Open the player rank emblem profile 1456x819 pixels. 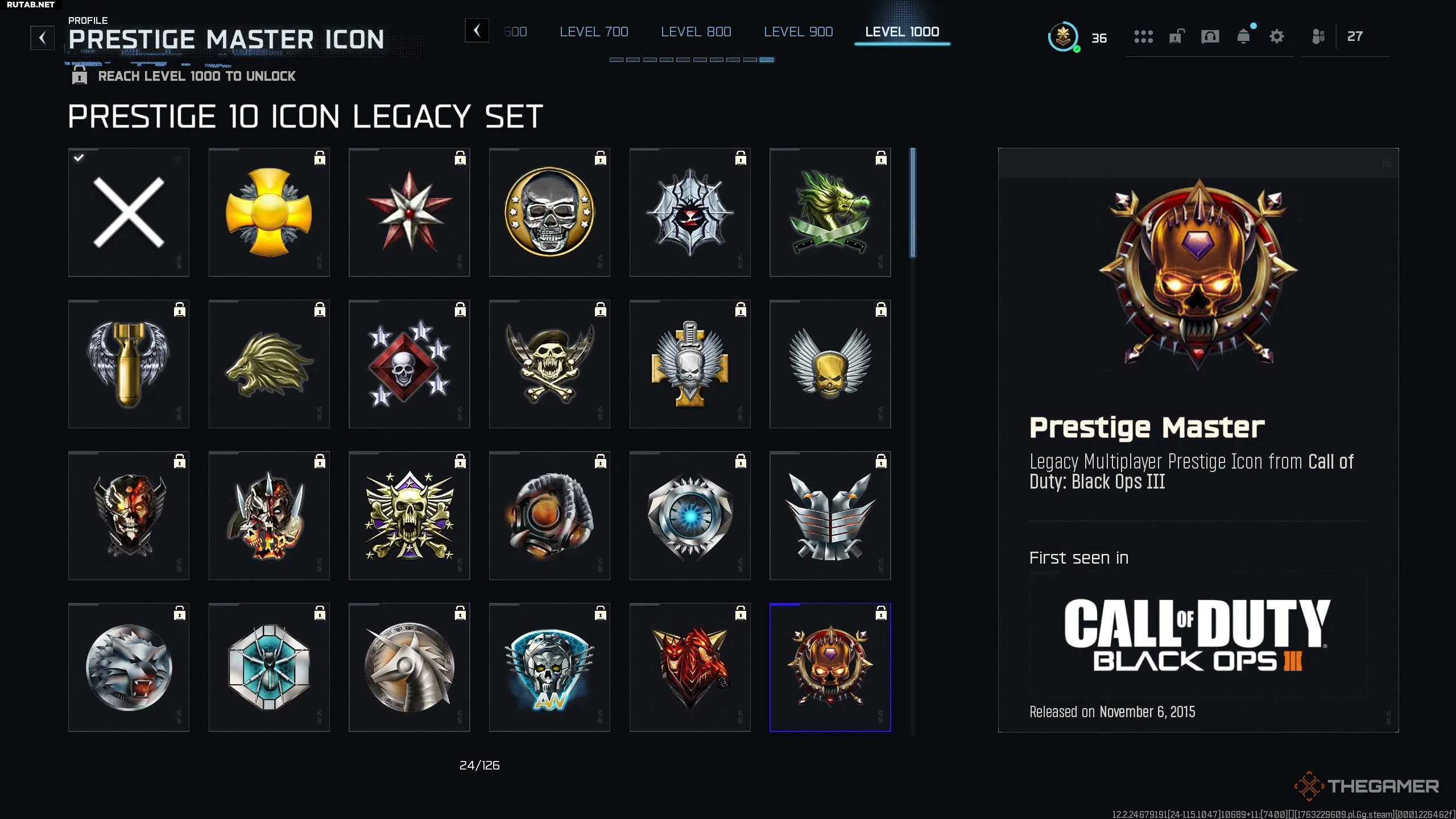(x=1063, y=37)
